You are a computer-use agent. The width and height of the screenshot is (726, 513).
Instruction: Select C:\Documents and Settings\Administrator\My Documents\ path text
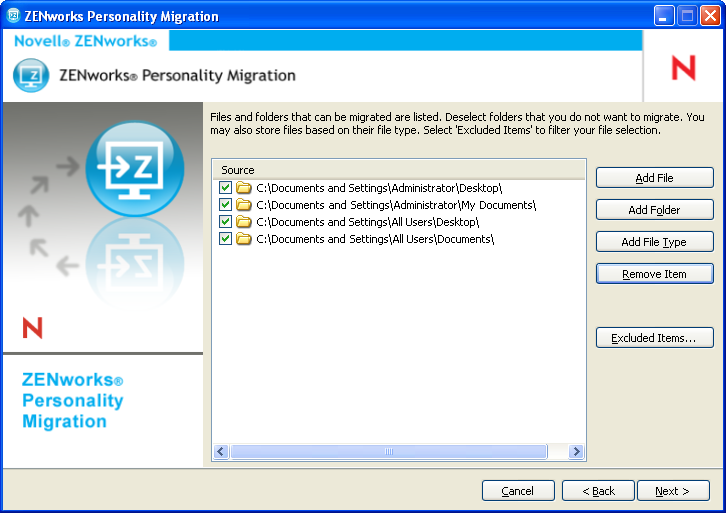(x=396, y=205)
